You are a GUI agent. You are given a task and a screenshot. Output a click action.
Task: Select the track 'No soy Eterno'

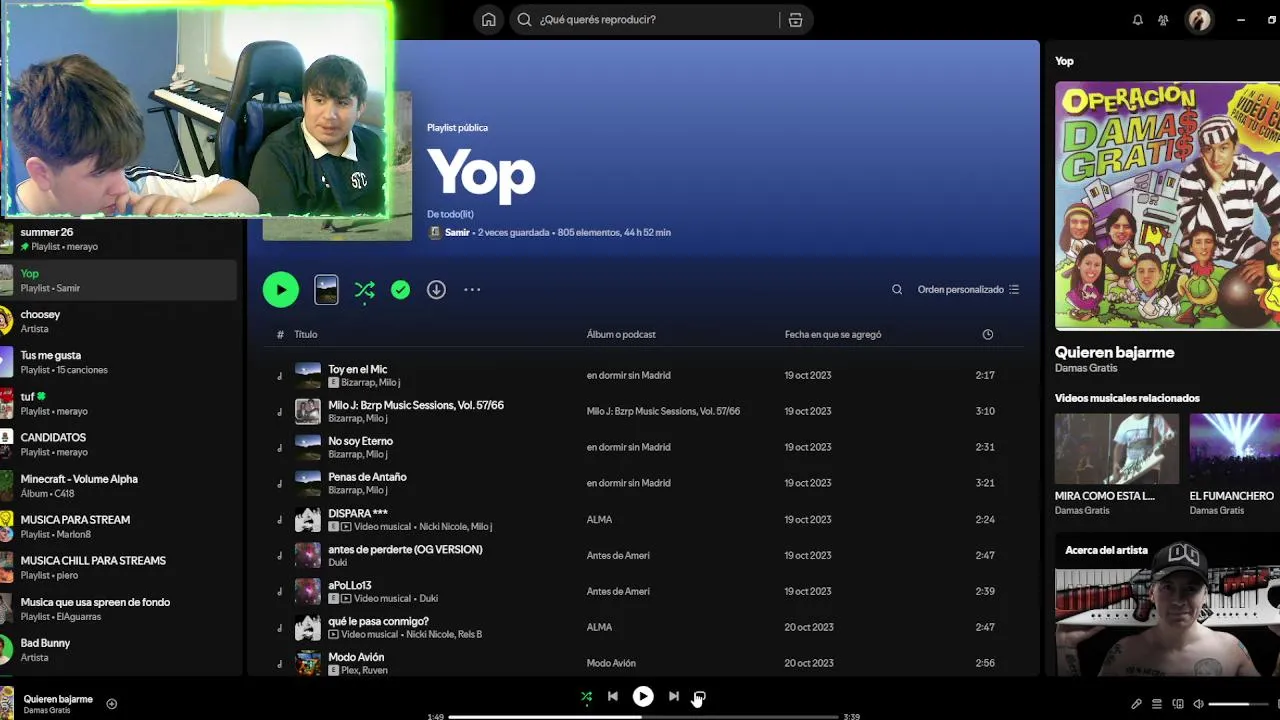(361, 442)
